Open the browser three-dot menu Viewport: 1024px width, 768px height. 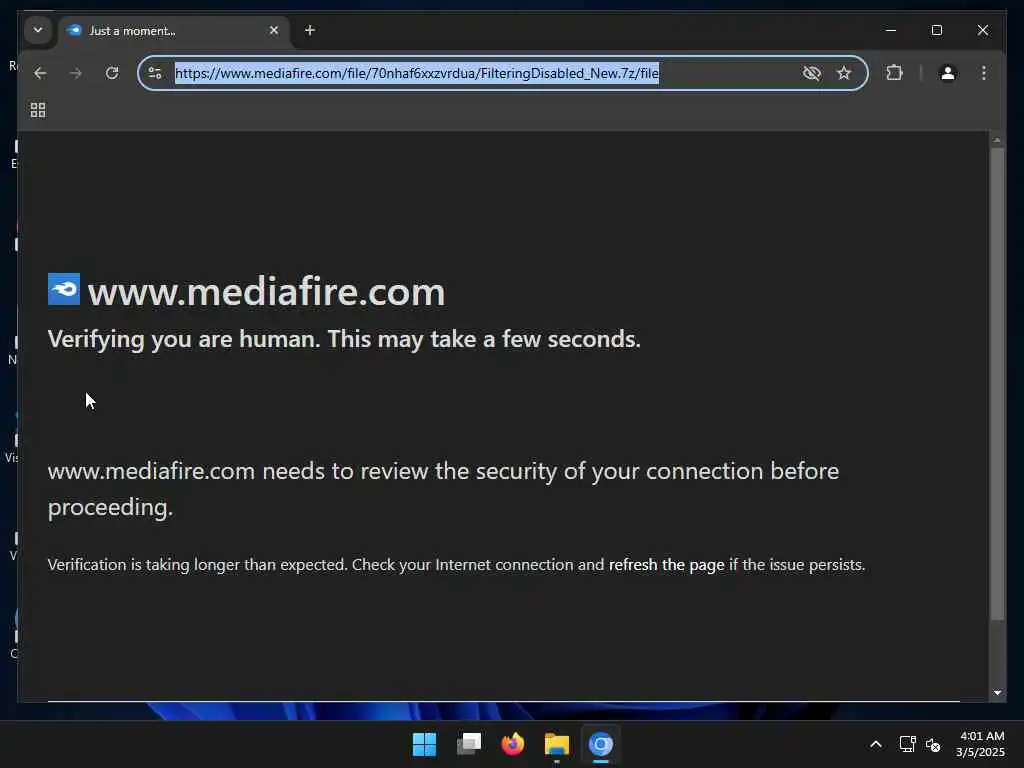point(984,73)
